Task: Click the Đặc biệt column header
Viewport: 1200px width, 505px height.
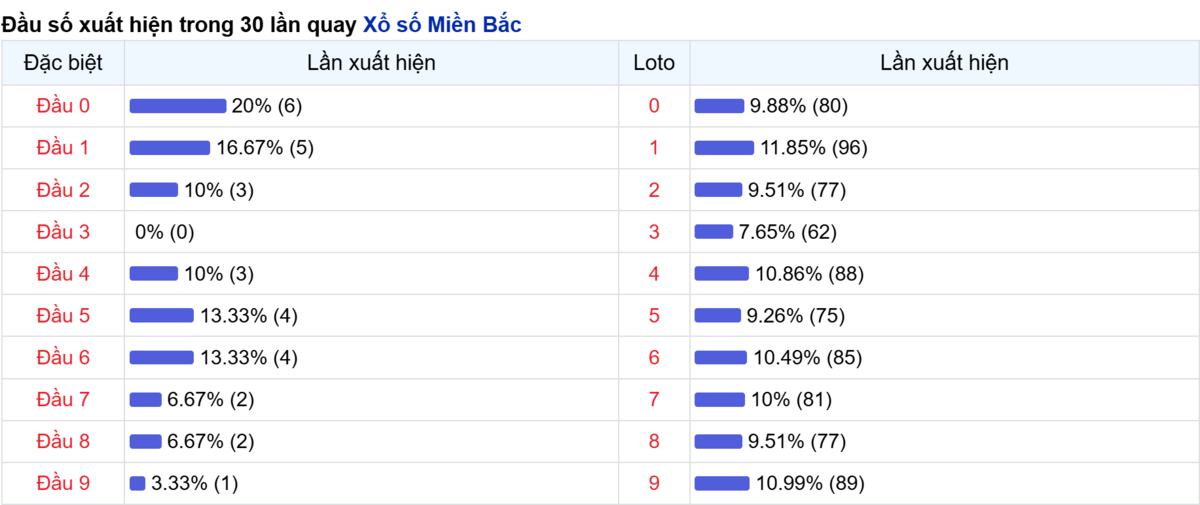Action: (63, 63)
